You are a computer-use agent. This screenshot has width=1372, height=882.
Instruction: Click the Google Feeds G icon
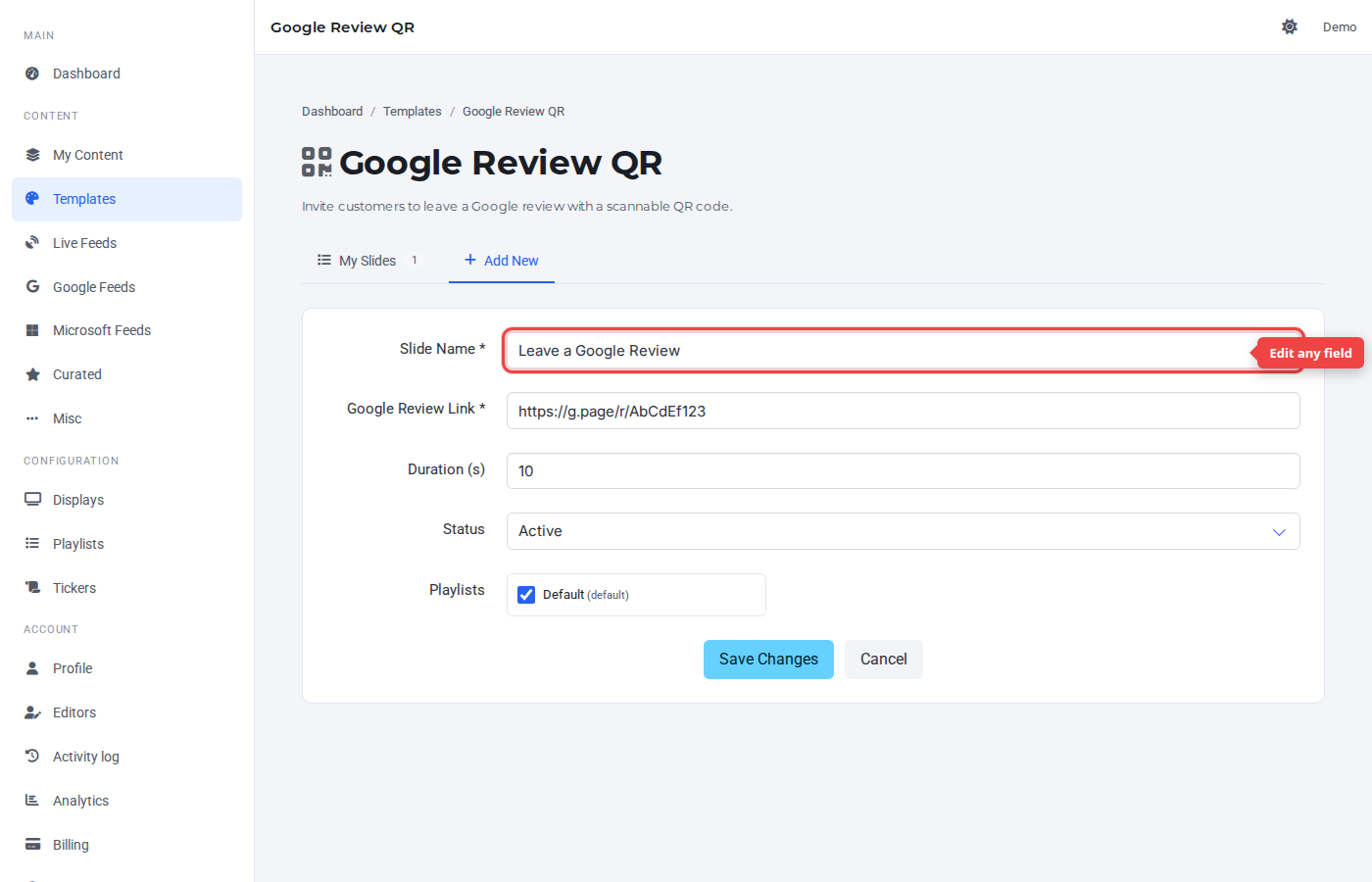(32, 287)
